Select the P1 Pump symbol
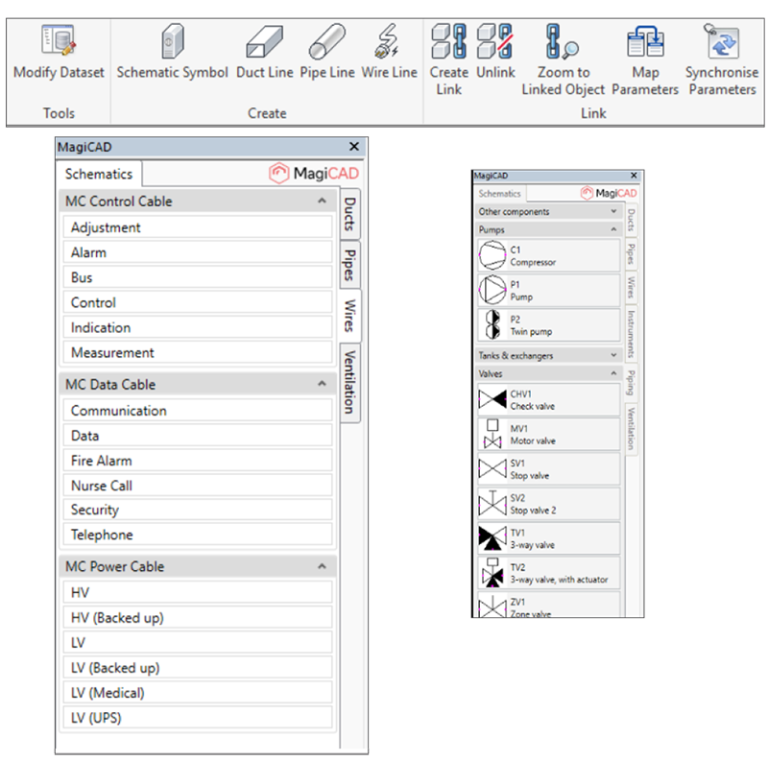This screenshot has width=768, height=761. 549,290
